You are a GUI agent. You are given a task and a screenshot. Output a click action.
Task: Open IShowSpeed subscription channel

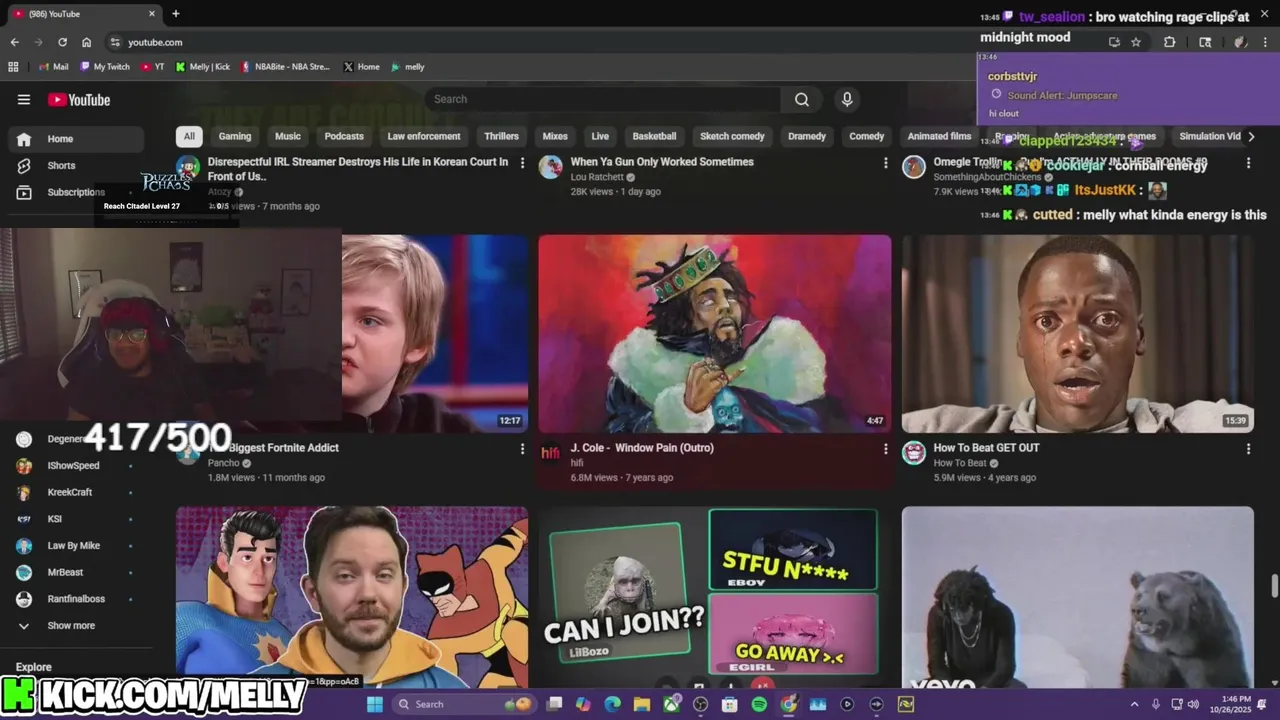tap(75, 465)
